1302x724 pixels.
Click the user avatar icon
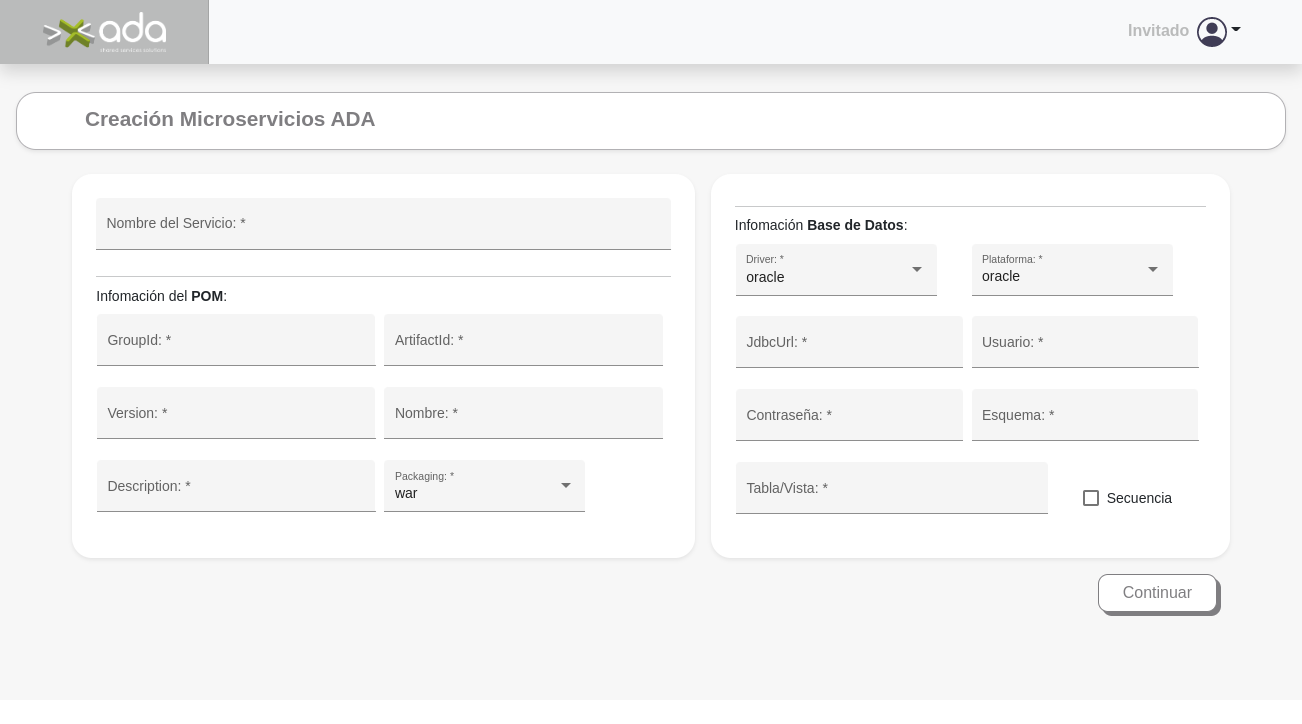click(1211, 32)
